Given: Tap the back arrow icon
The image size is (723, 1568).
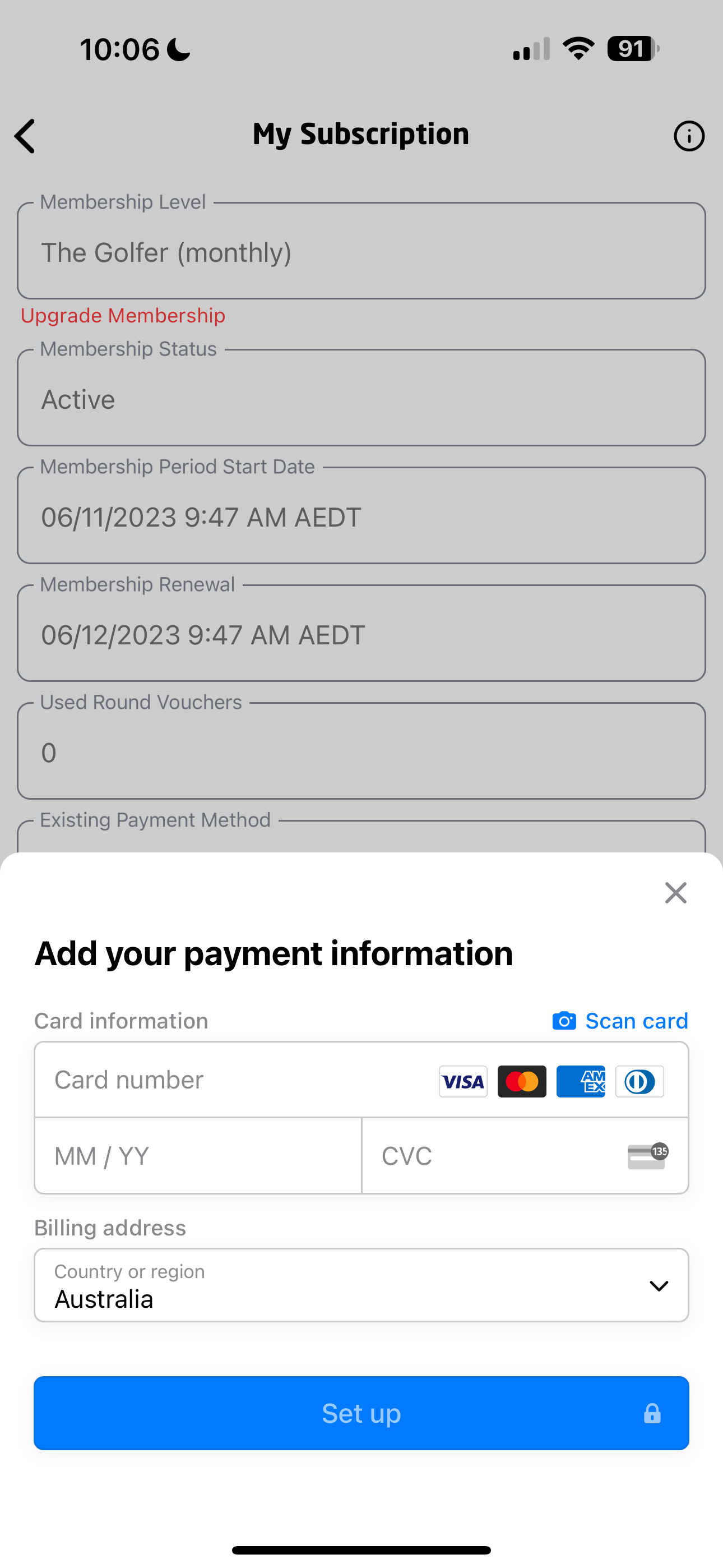Looking at the screenshot, I should tap(25, 136).
